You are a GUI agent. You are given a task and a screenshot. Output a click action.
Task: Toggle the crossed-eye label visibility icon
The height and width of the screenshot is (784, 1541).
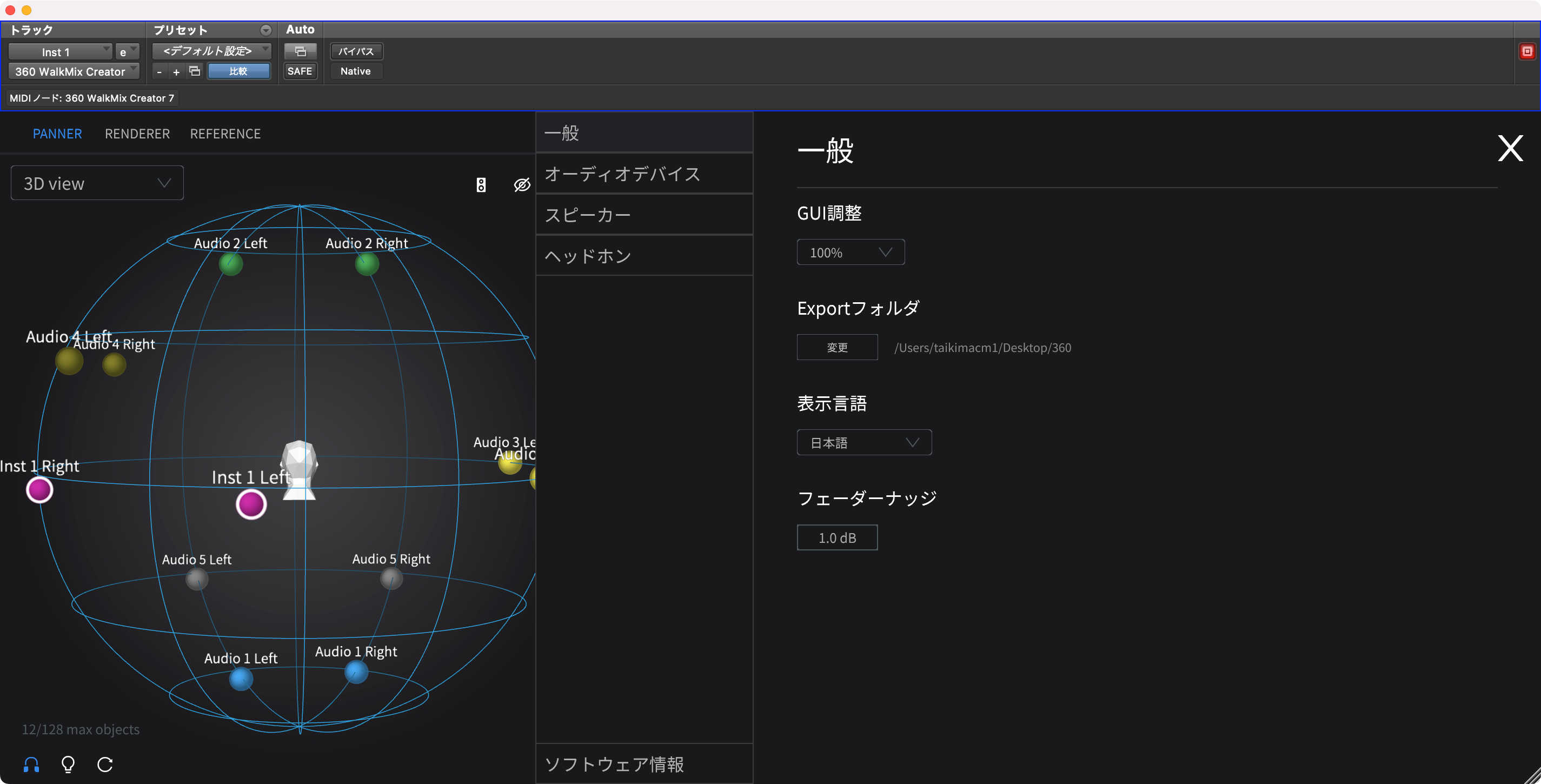coord(522,185)
